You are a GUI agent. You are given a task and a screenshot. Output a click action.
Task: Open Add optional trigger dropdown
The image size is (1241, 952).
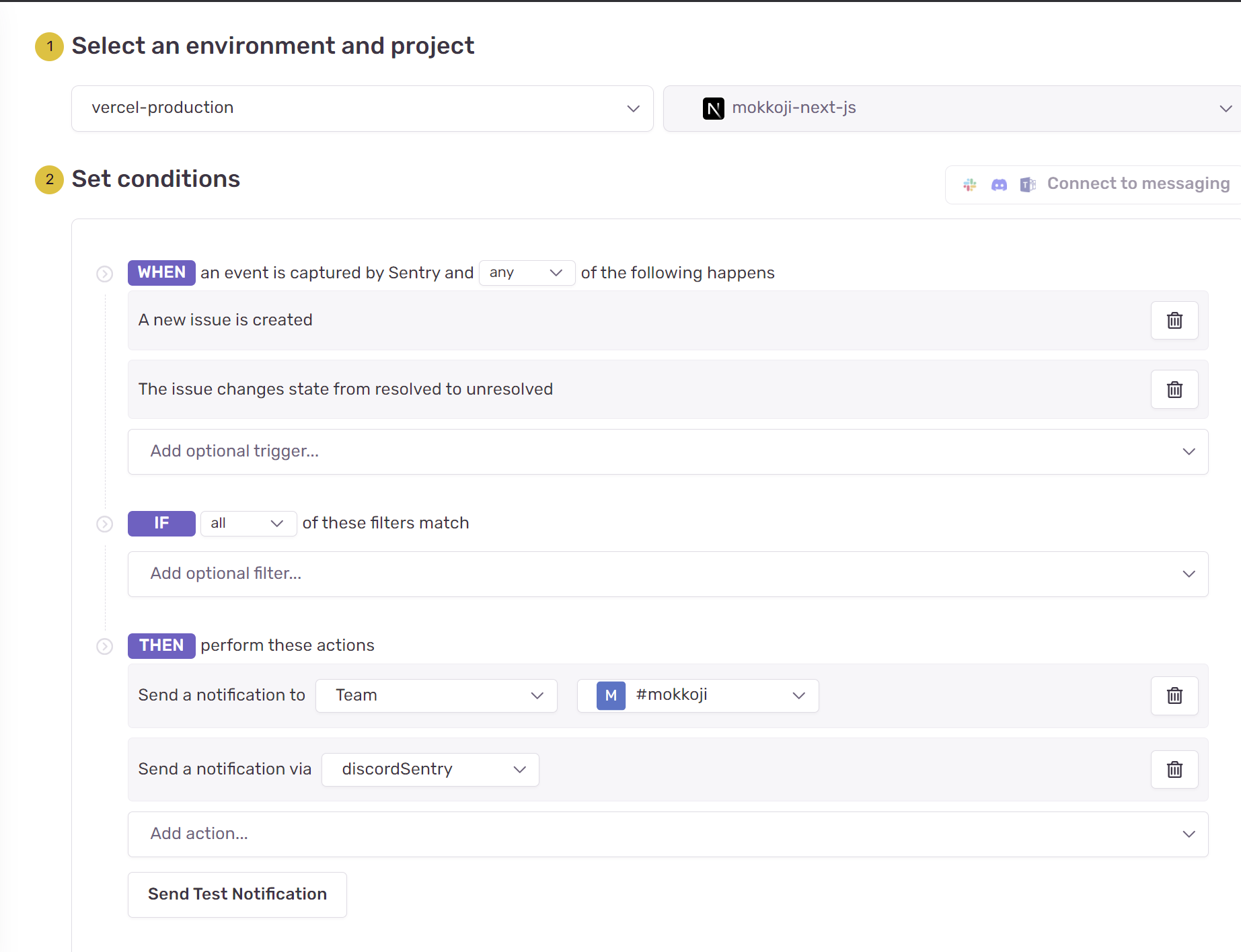pyautogui.click(x=668, y=452)
